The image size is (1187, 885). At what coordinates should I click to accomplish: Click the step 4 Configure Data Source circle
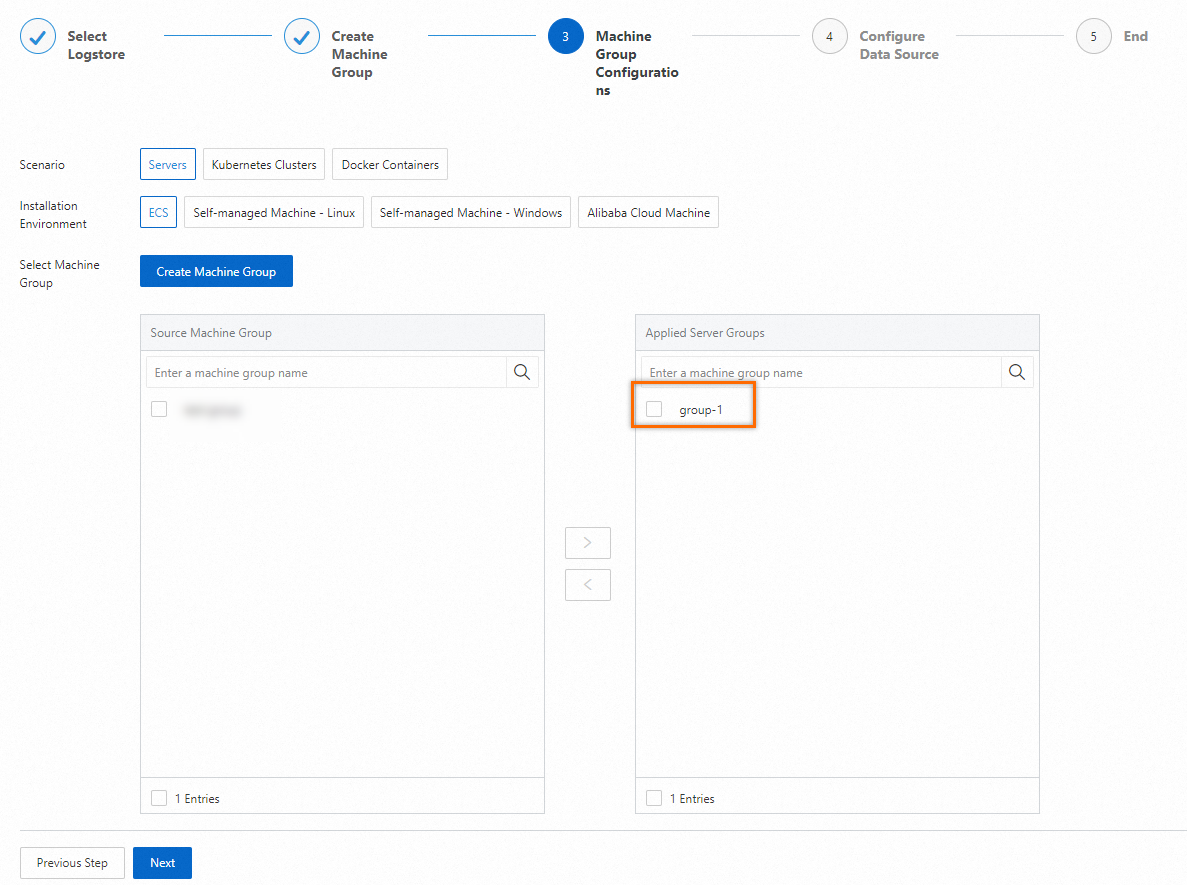[x=830, y=36]
